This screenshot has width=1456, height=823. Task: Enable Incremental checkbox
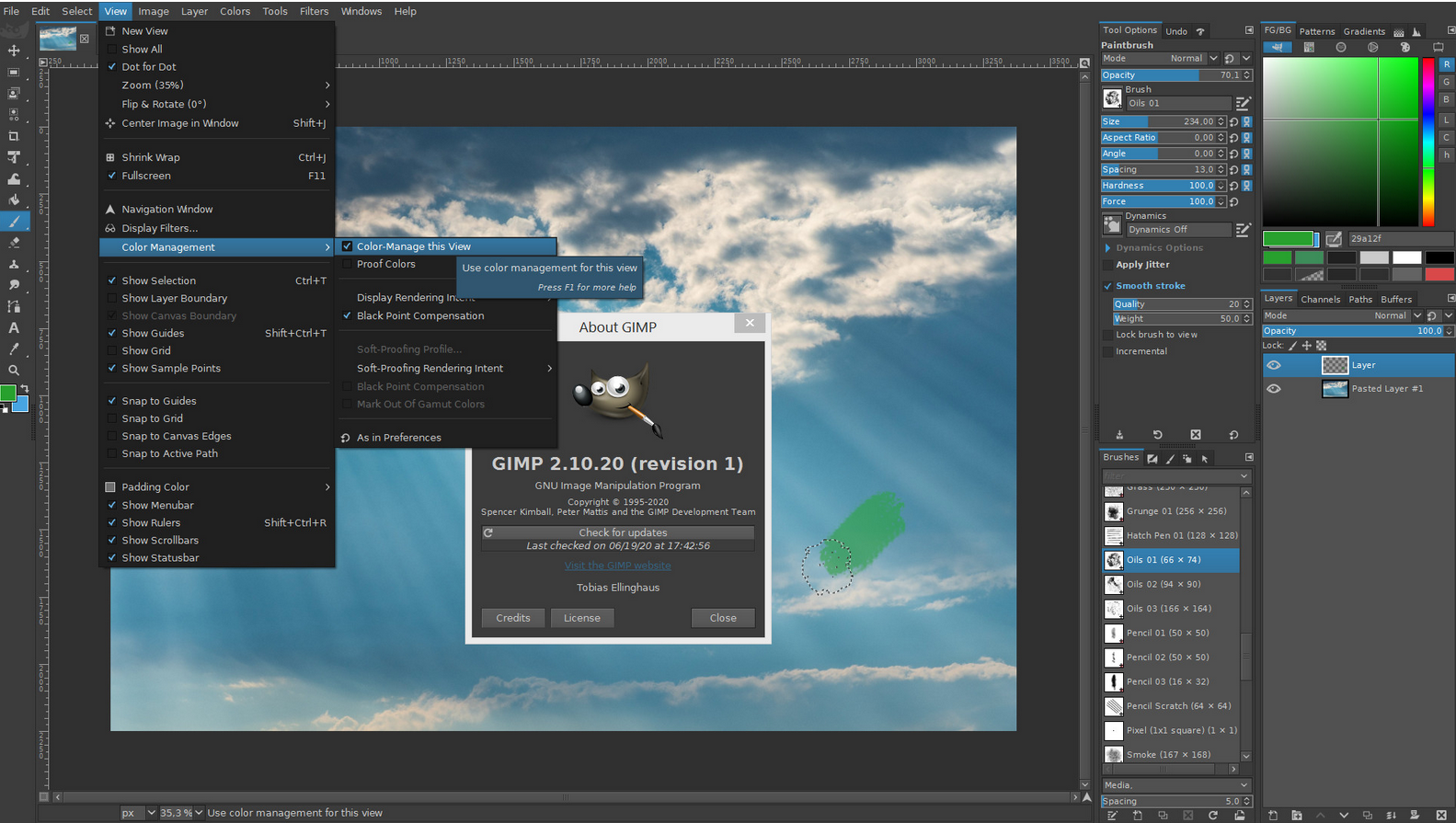1107,351
